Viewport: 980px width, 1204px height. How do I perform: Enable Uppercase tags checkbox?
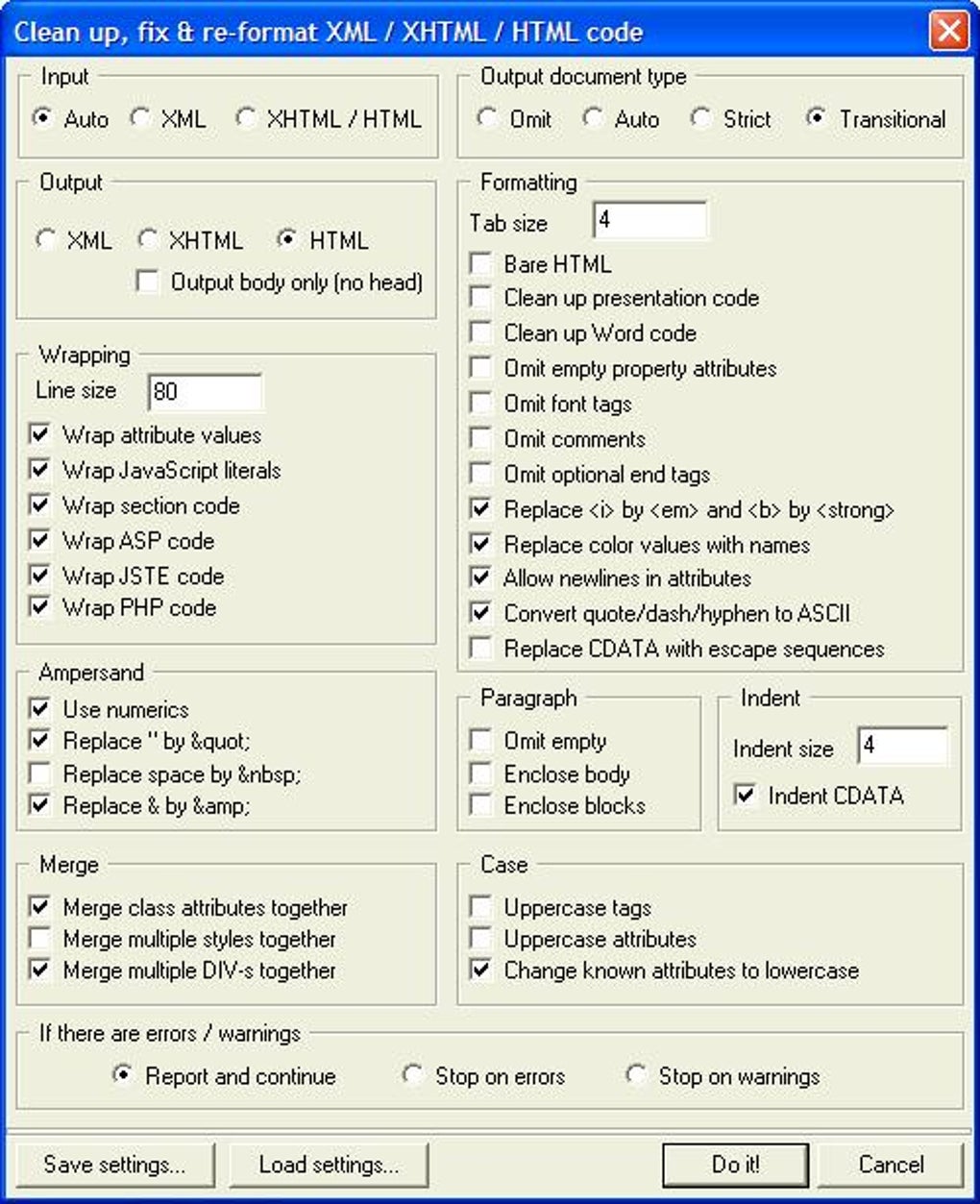click(481, 907)
